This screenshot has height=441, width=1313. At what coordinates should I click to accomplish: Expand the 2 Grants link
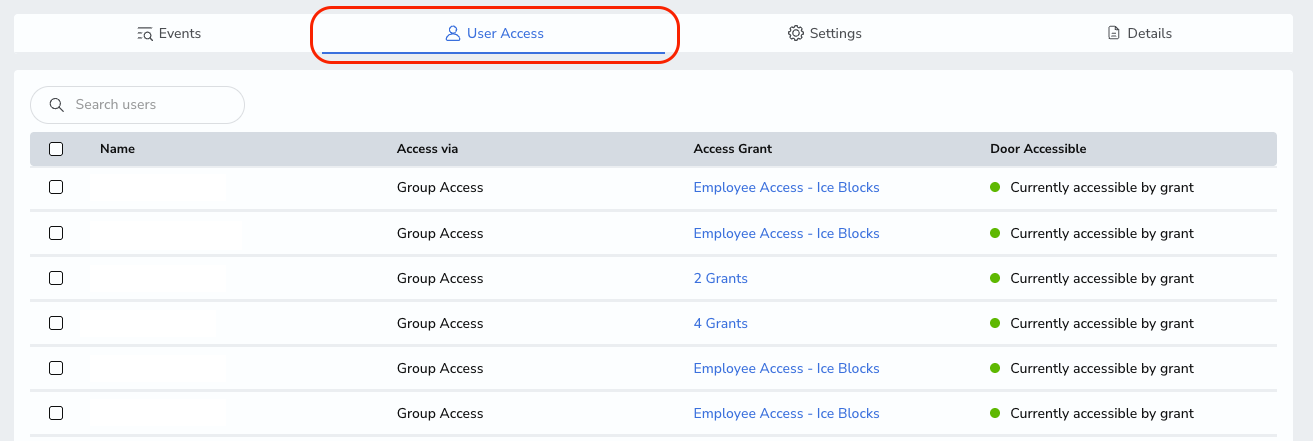[x=720, y=278]
